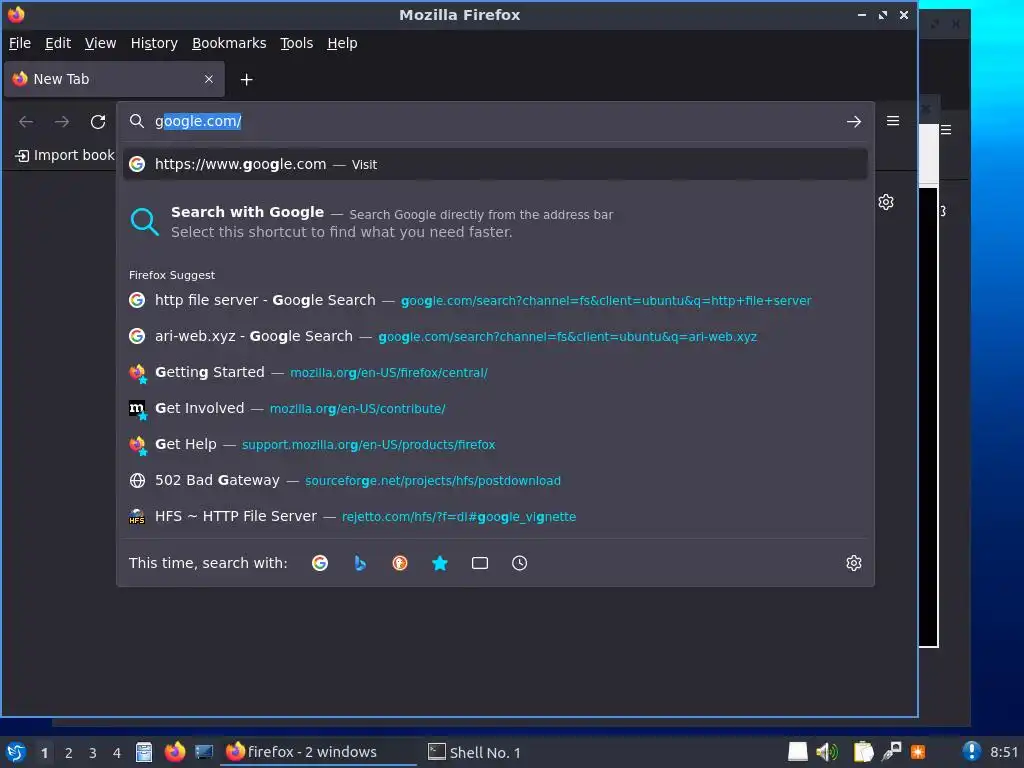
Task: Click Import bookmarks toolbar button
Action: click(65, 155)
